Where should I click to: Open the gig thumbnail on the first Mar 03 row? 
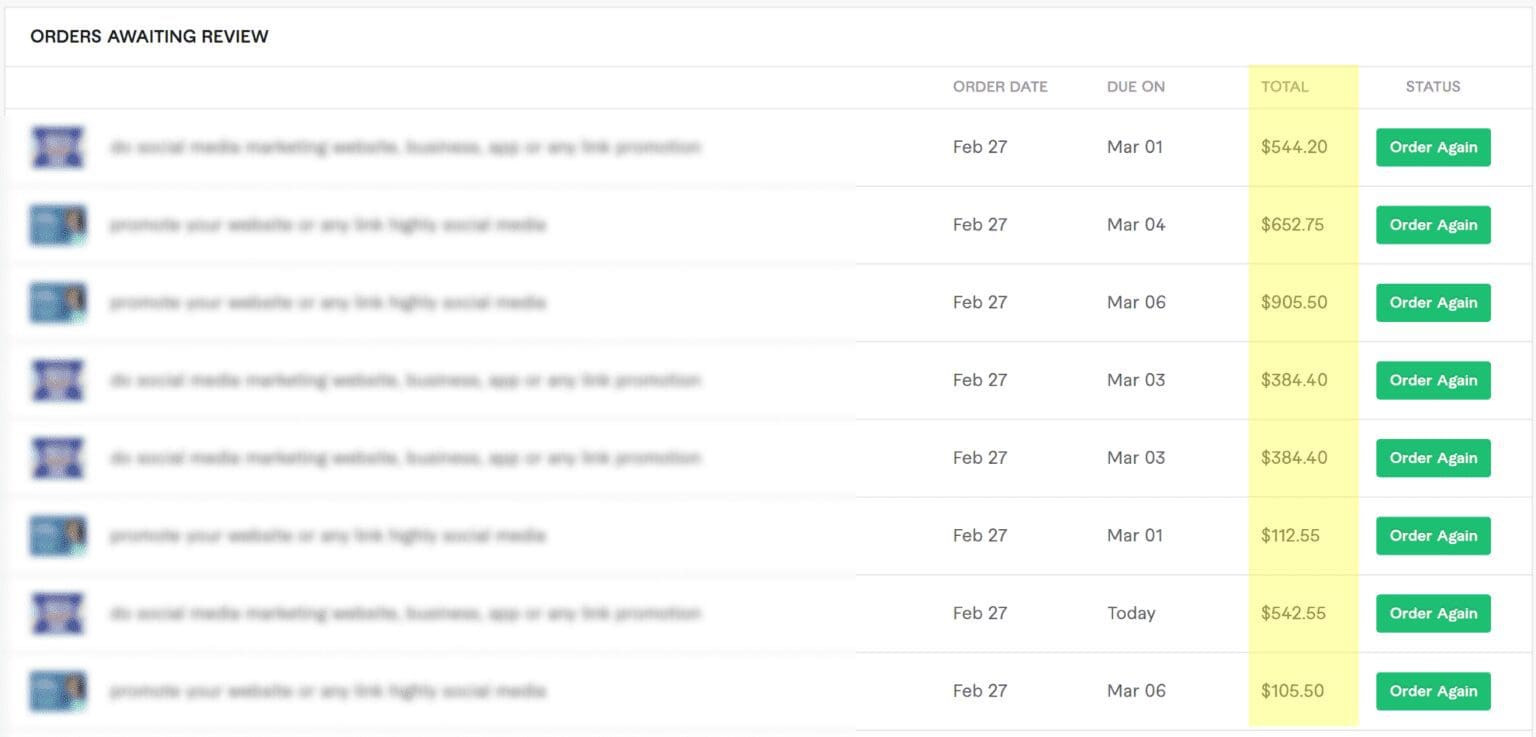pyautogui.click(x=57, y=380)
